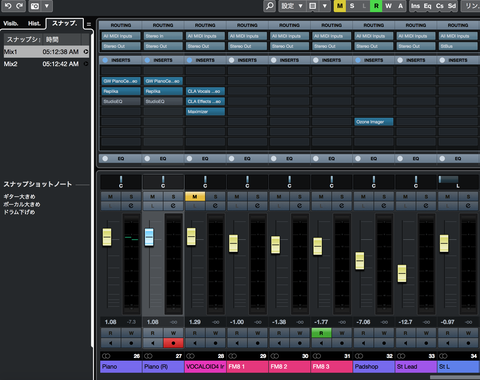Open Stereo Out routing on the Padshop channel
Image resolution: width=480 pixels, height=380 pixels.
point(374,46)
